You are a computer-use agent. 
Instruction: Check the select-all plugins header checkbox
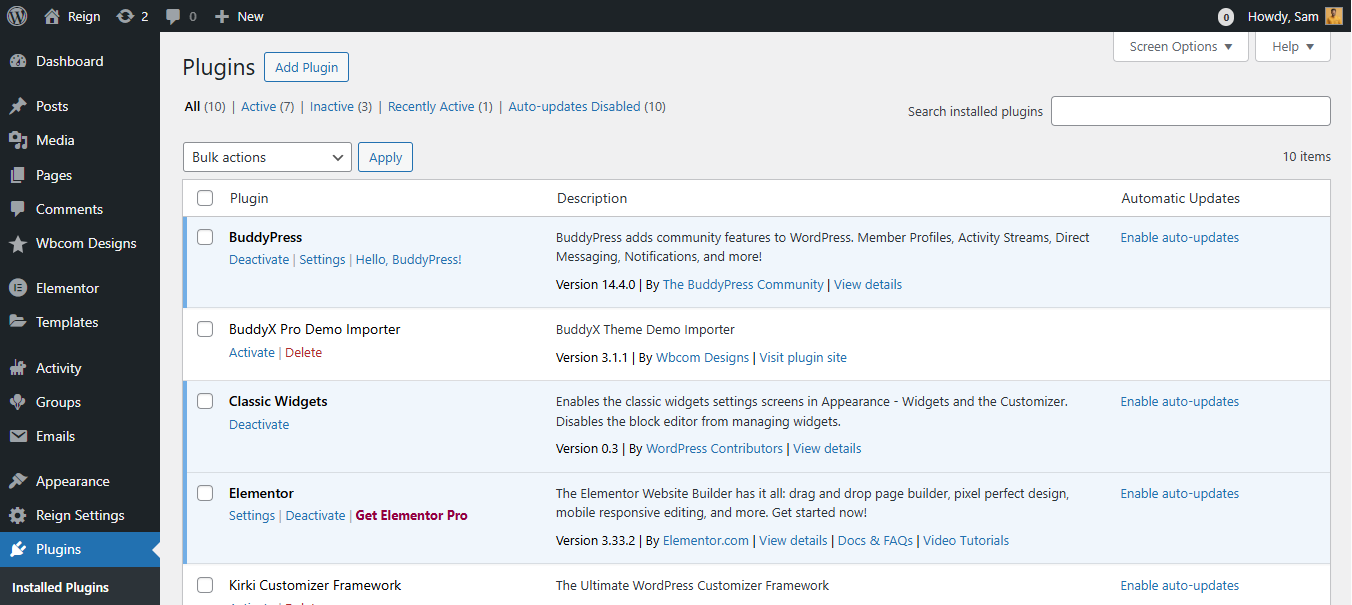(205, 198)
